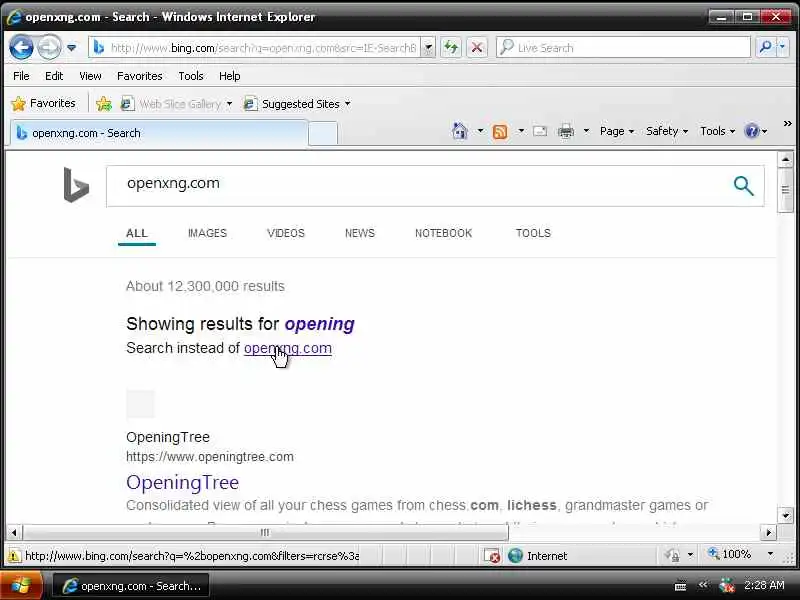Open the File menu
800x600 pixels.
point(21,76)
